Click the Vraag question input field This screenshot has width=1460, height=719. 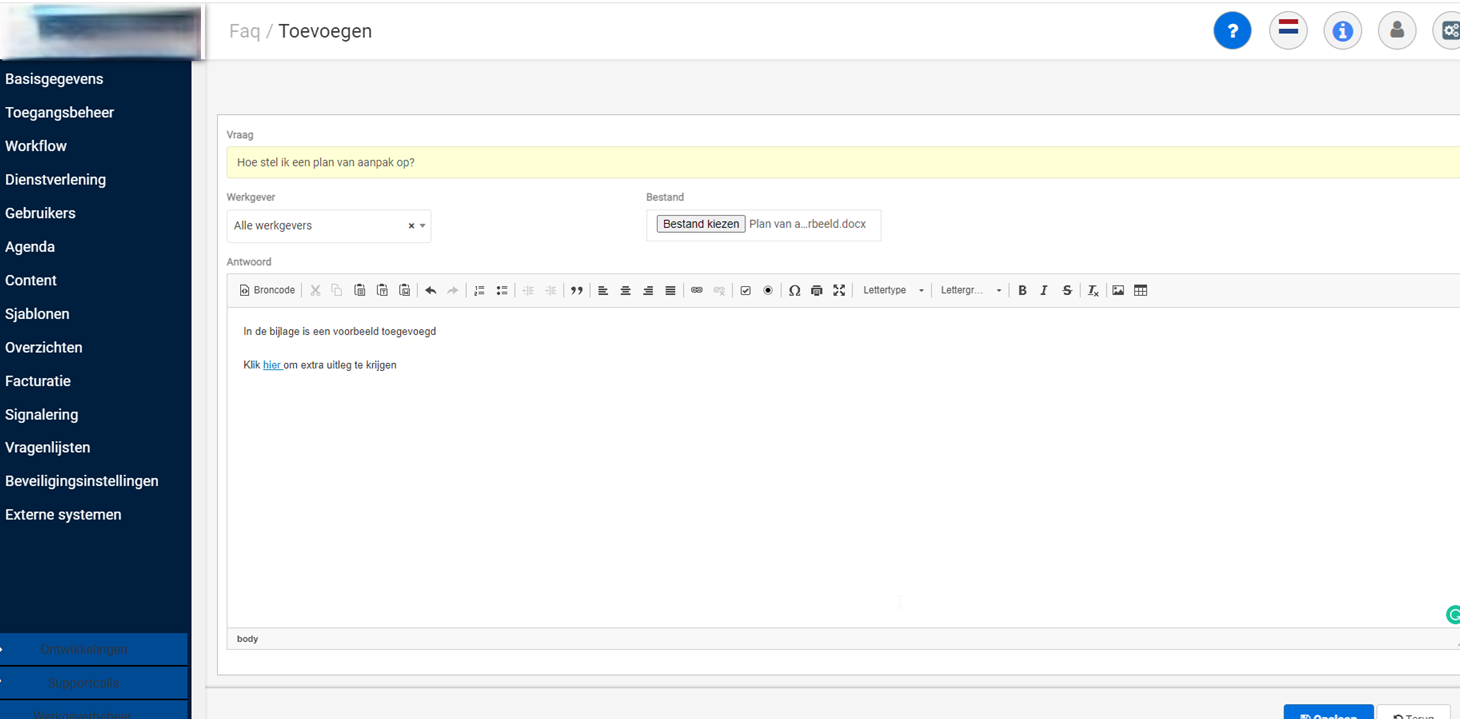(840, 162)
